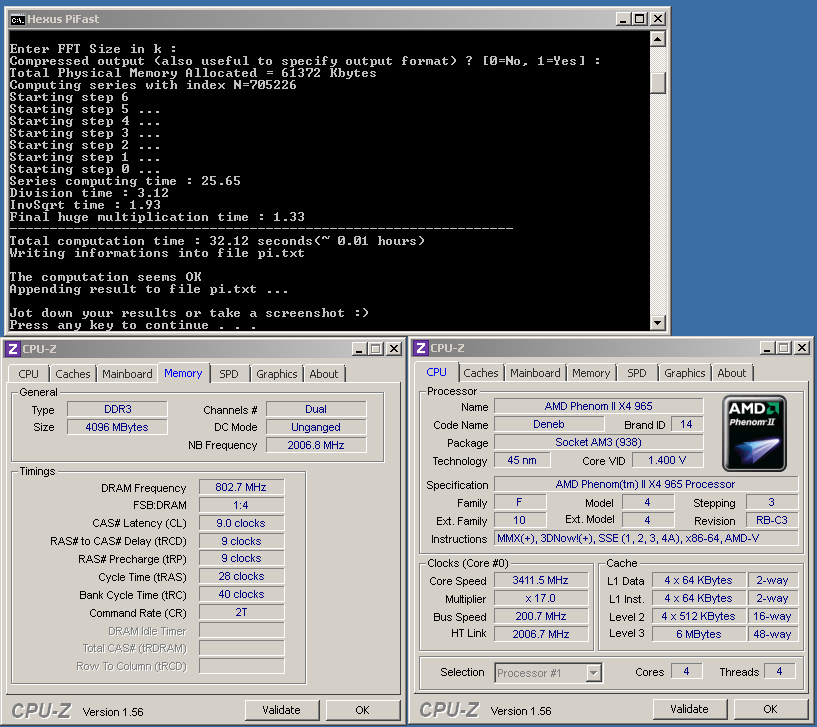
Task: Click the CPU-Z Z icon in CPU window title bar
Action: (x=421, y=348)
